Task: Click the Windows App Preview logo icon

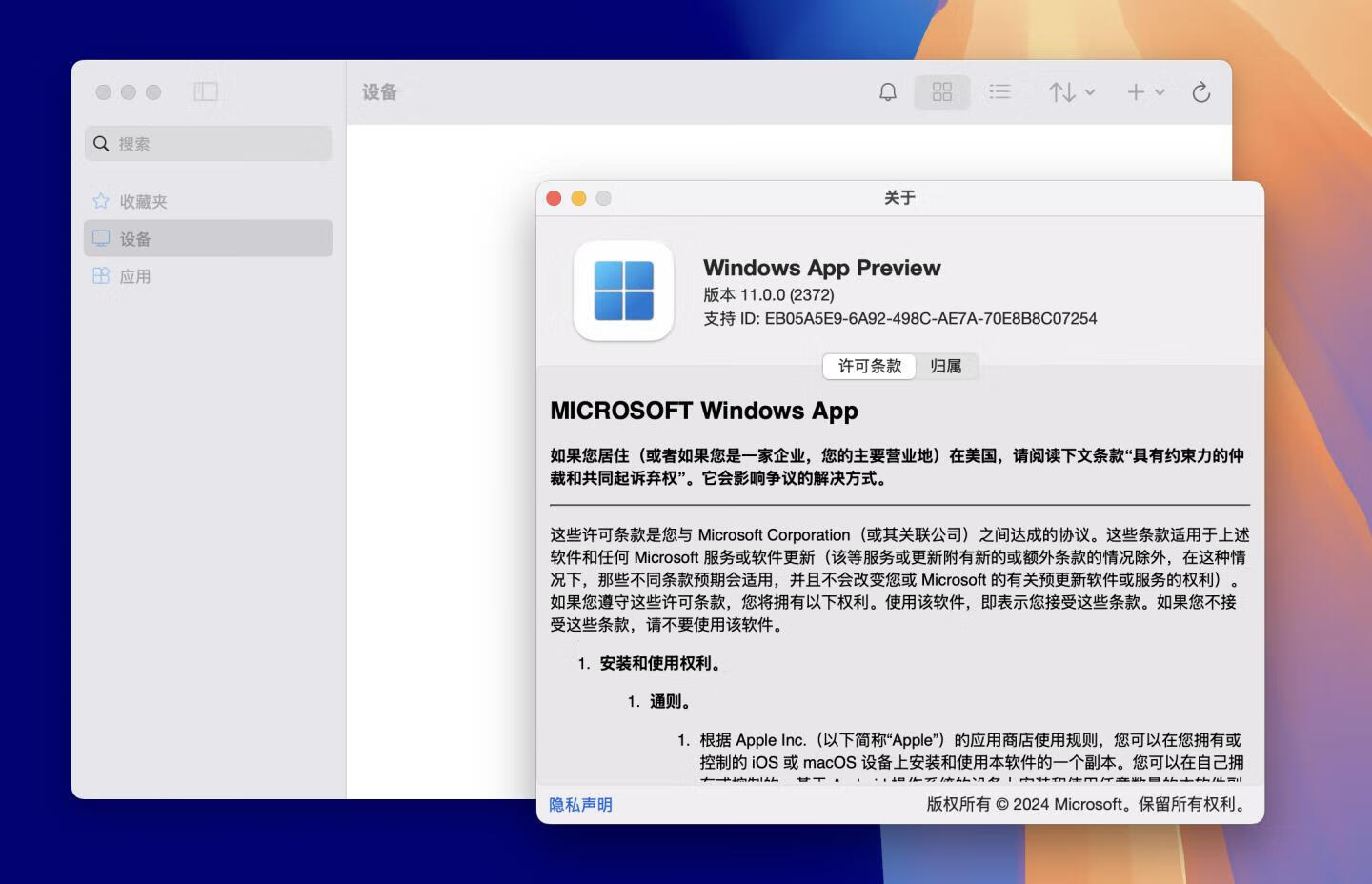Action: [x=623, y=291]
